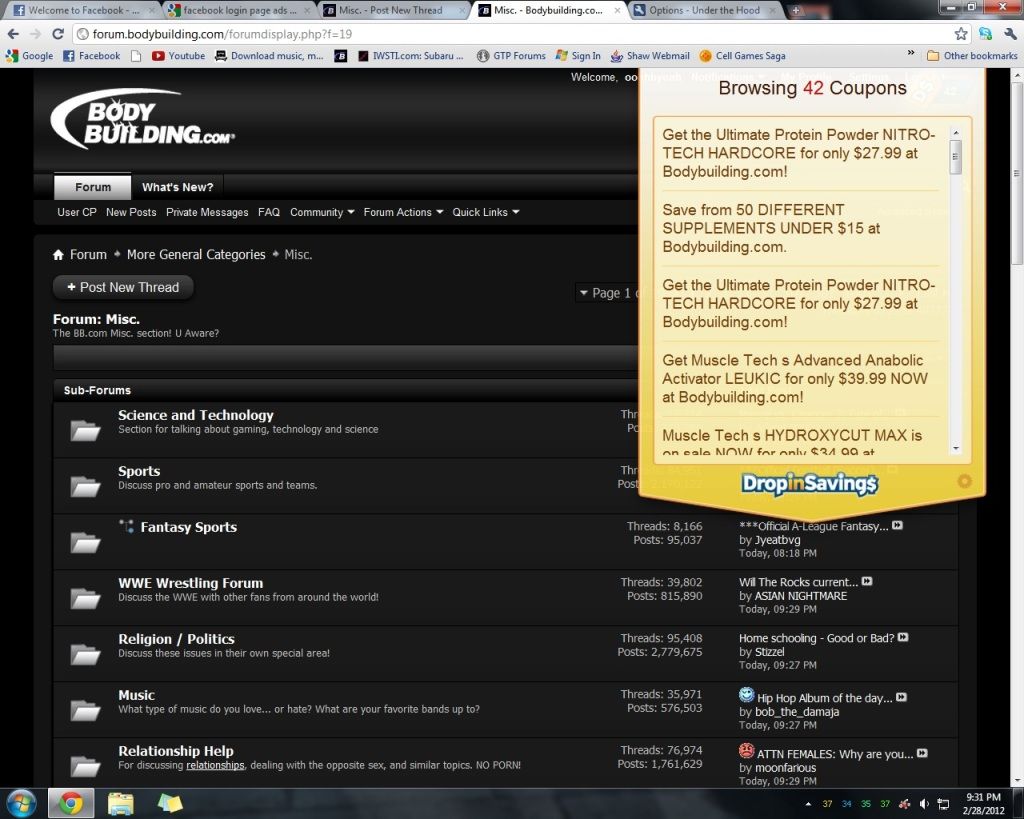1024x819 pixels.
Task: Click the Sports sub-forum folder icon
Action: click(x=86, y=487)
